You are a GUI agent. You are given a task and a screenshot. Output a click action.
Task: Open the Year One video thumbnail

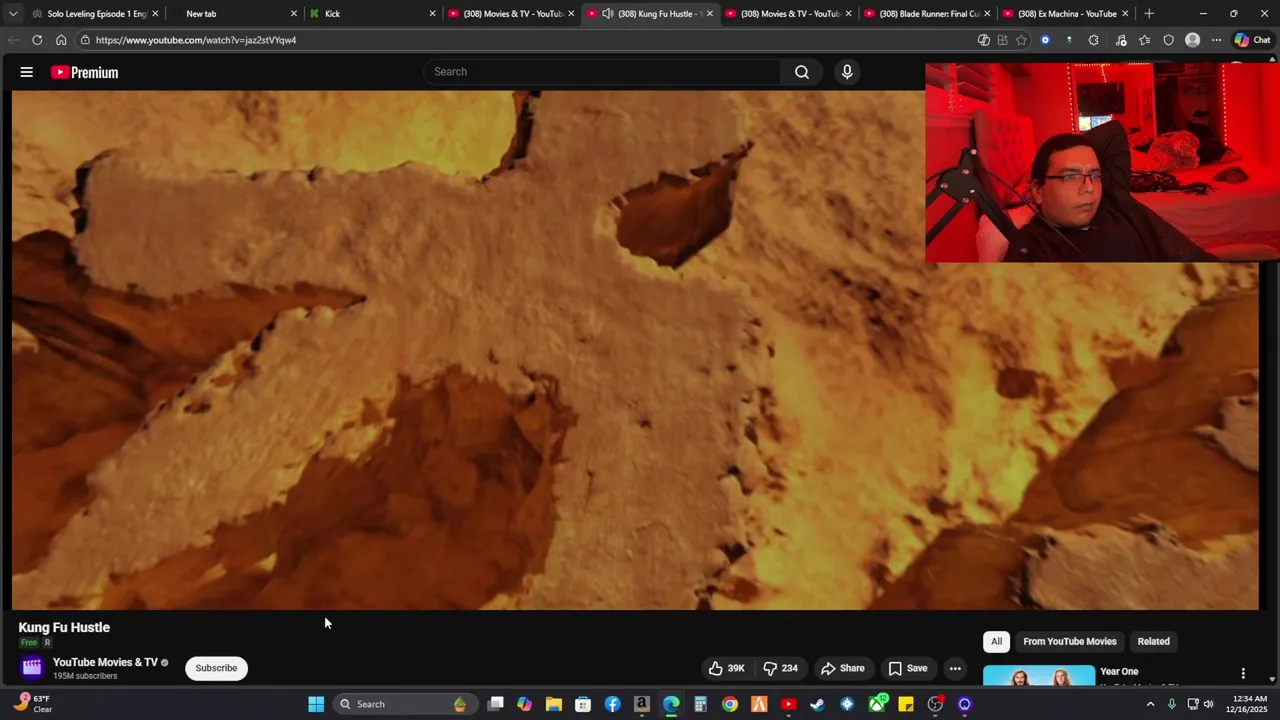(1038, 677)
